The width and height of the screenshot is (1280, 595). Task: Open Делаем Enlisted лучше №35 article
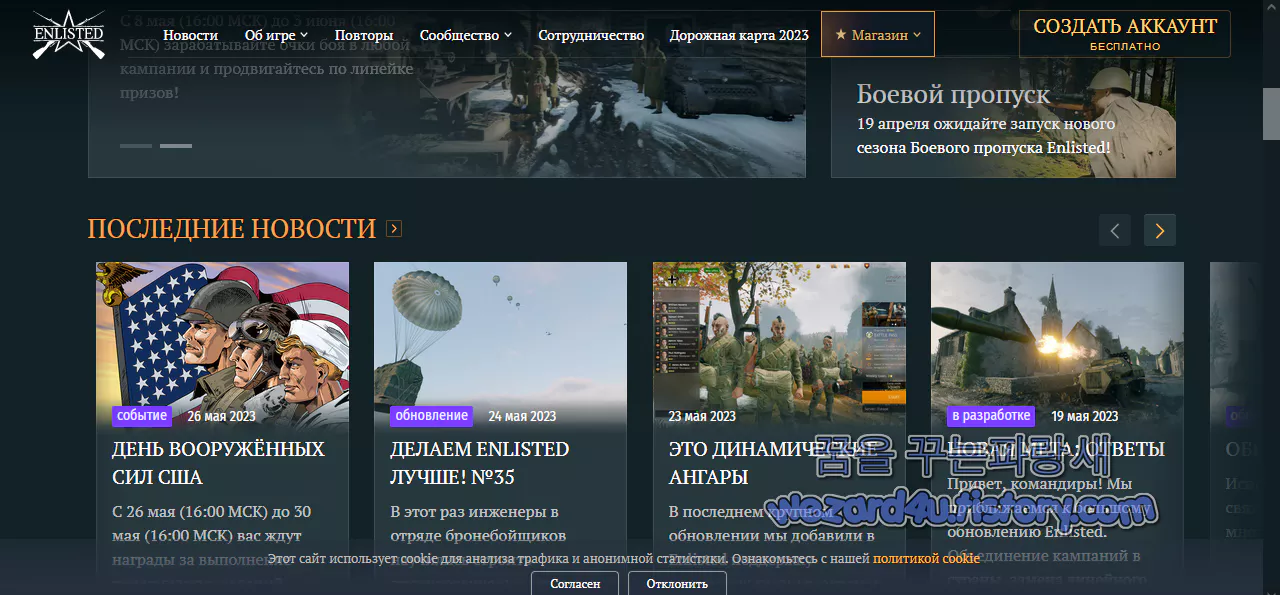pyautogui.click(x=480, y=463)
